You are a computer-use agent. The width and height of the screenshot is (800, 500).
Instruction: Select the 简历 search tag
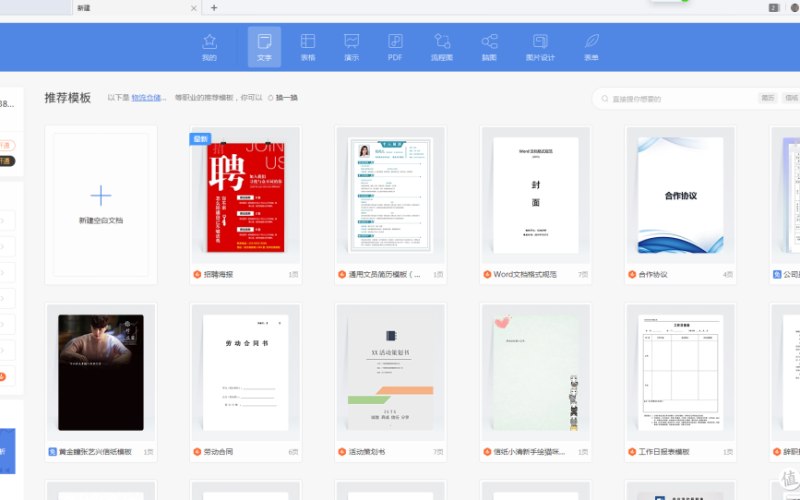pos(768,98)
